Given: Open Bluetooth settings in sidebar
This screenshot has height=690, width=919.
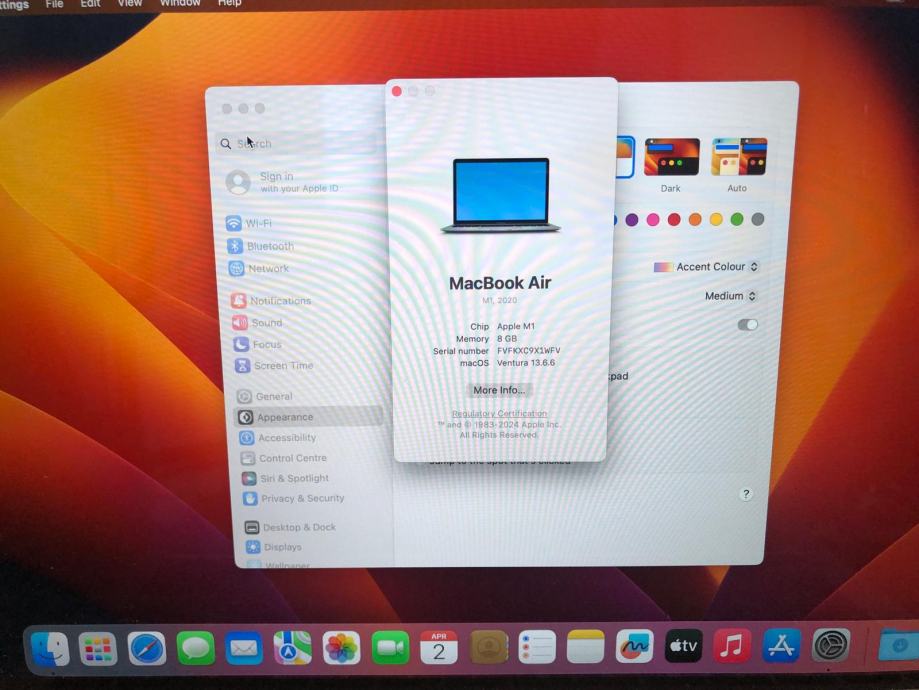Looking at the screenshot, I should tap(260, 246).
